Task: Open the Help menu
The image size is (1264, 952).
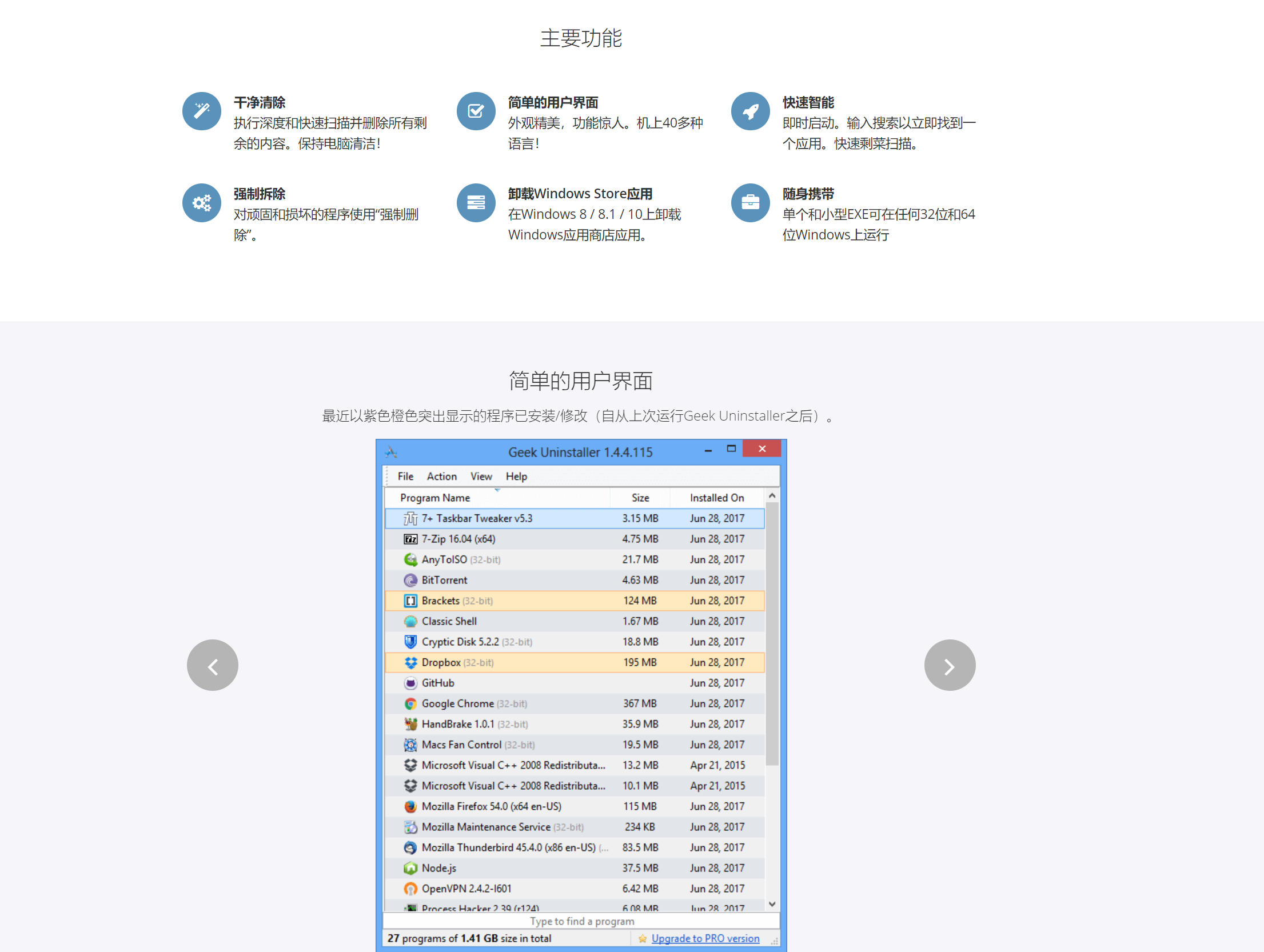Action: click(x=516, y=476)
